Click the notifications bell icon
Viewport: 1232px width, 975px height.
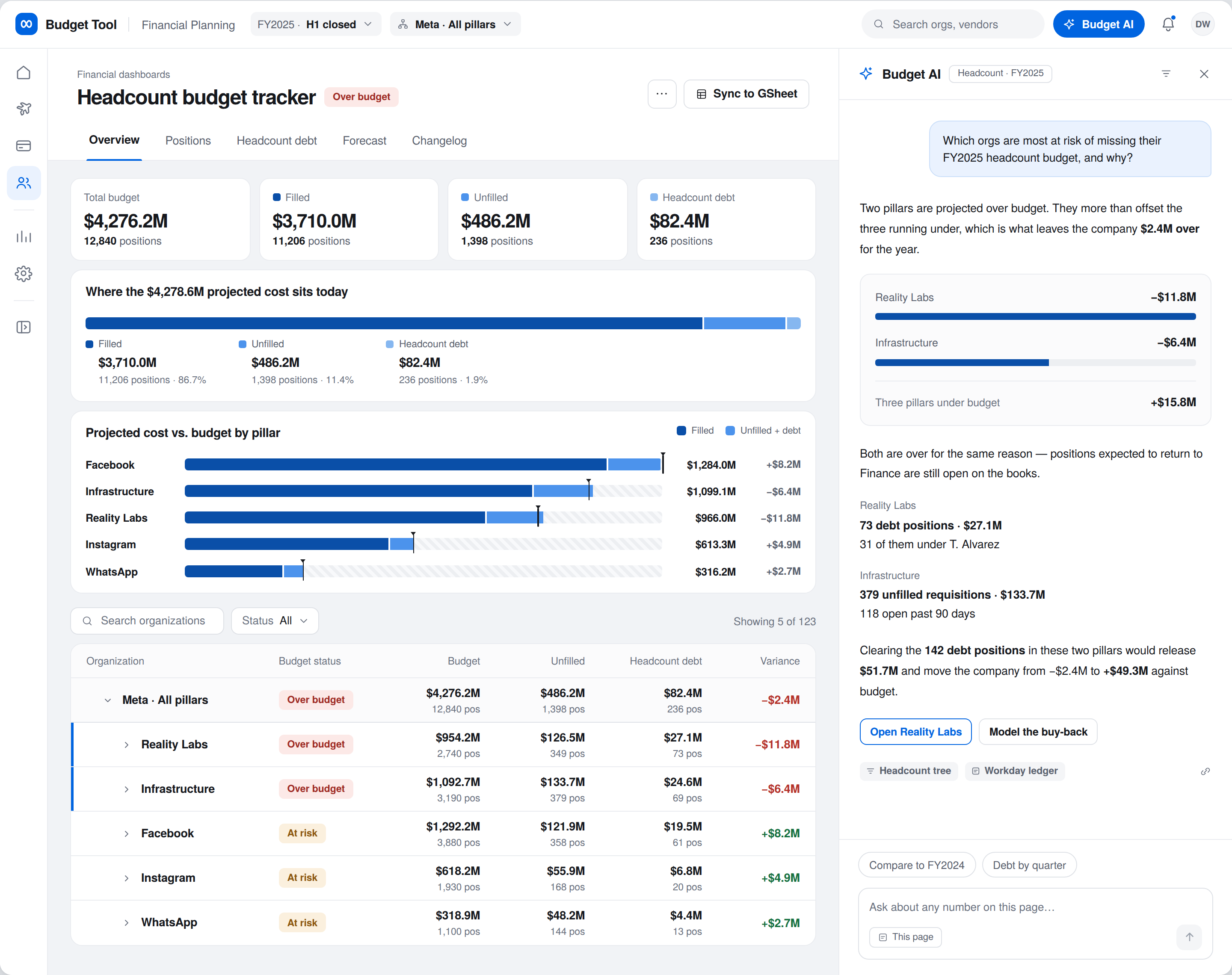tap(1168, 24)
